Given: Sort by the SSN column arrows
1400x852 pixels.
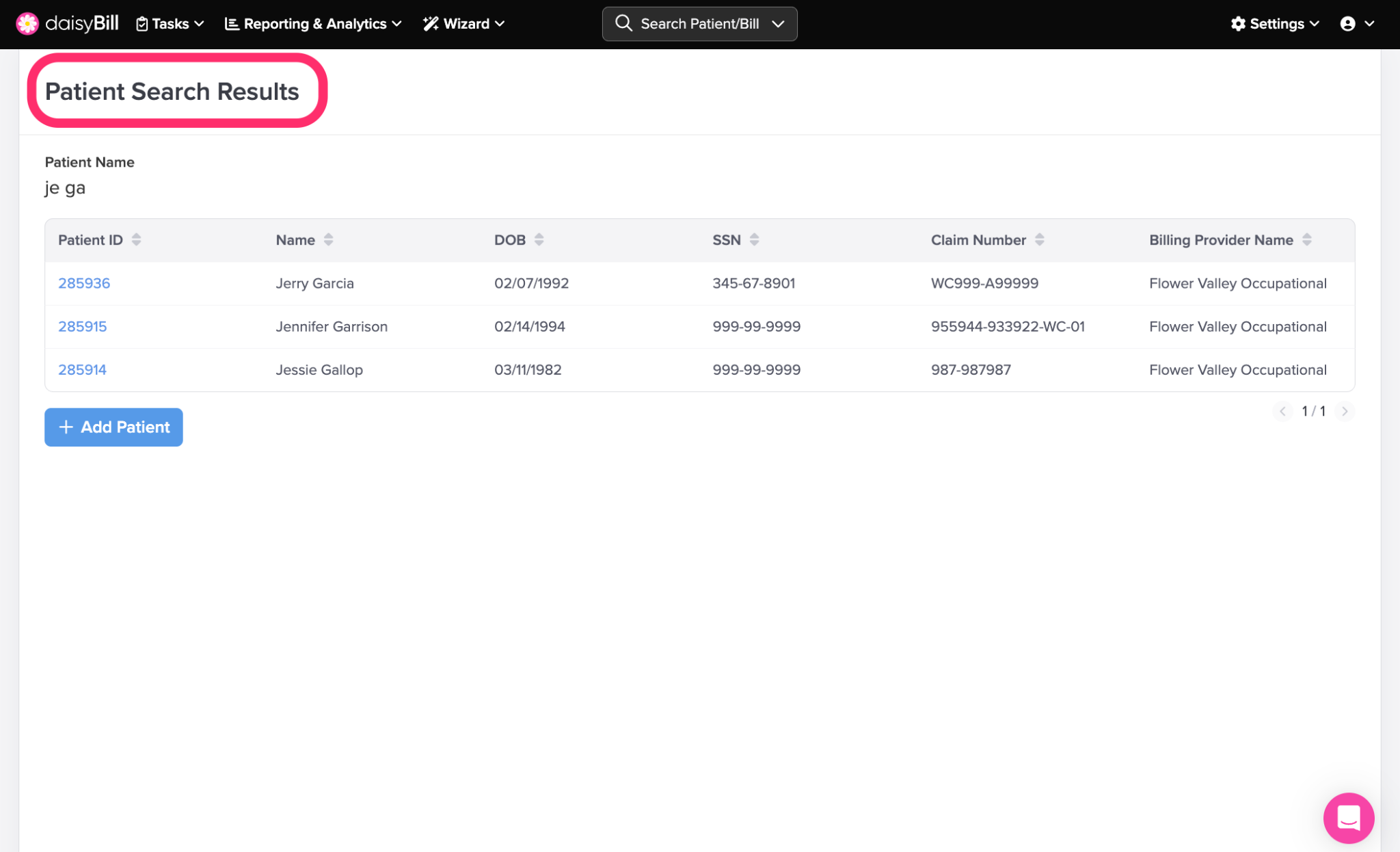Looking at the screenshot, I should click(x=755, y=239).
